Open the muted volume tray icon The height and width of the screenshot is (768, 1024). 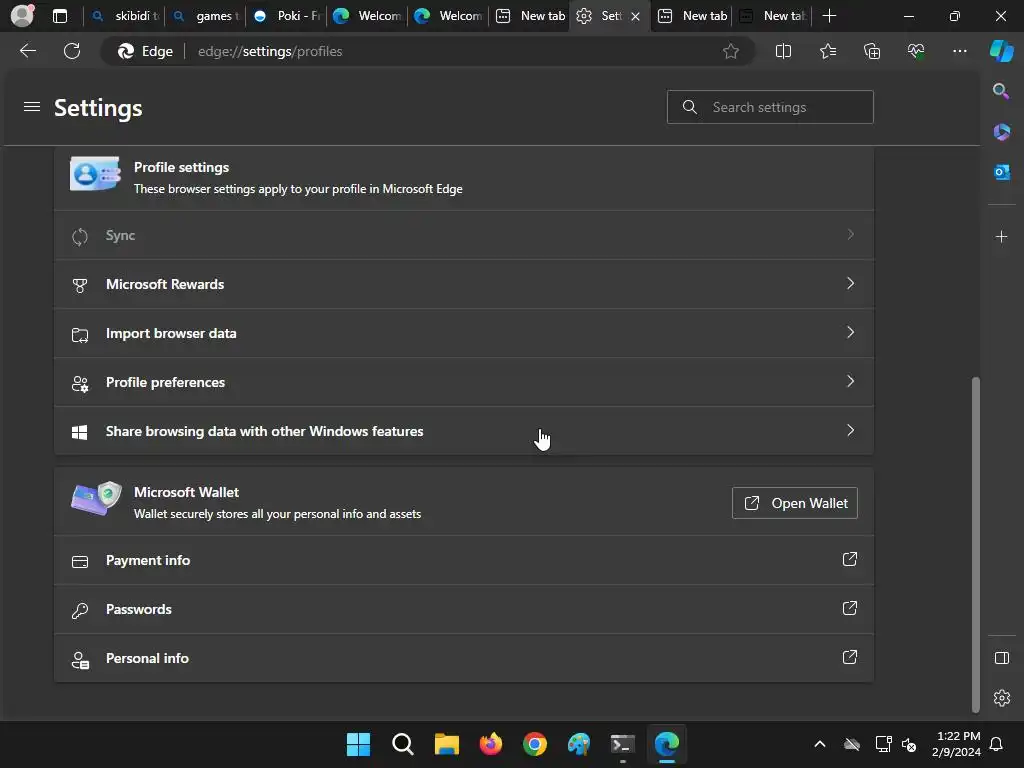908,744
